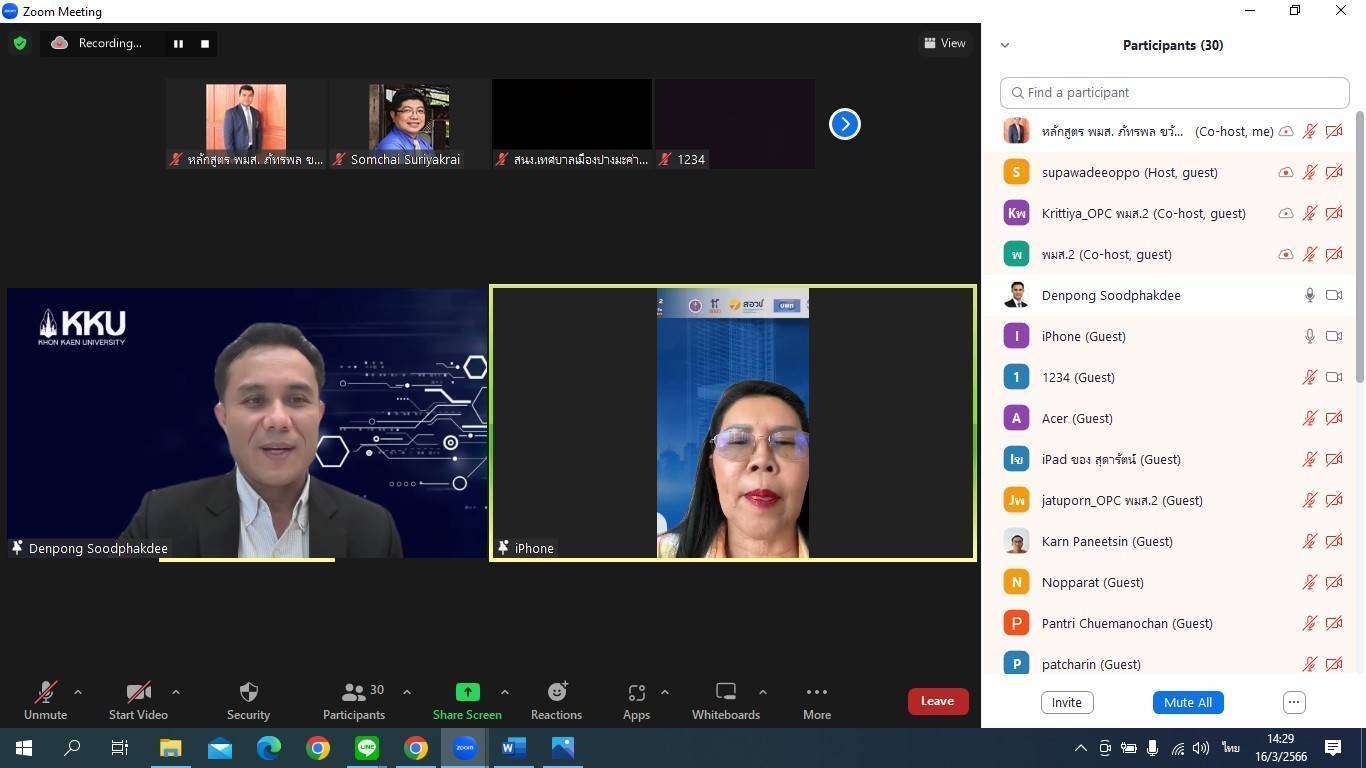Click the green encryption shield icon
This screenshot has width=1366, height=768.
click(x=20, y=43)
